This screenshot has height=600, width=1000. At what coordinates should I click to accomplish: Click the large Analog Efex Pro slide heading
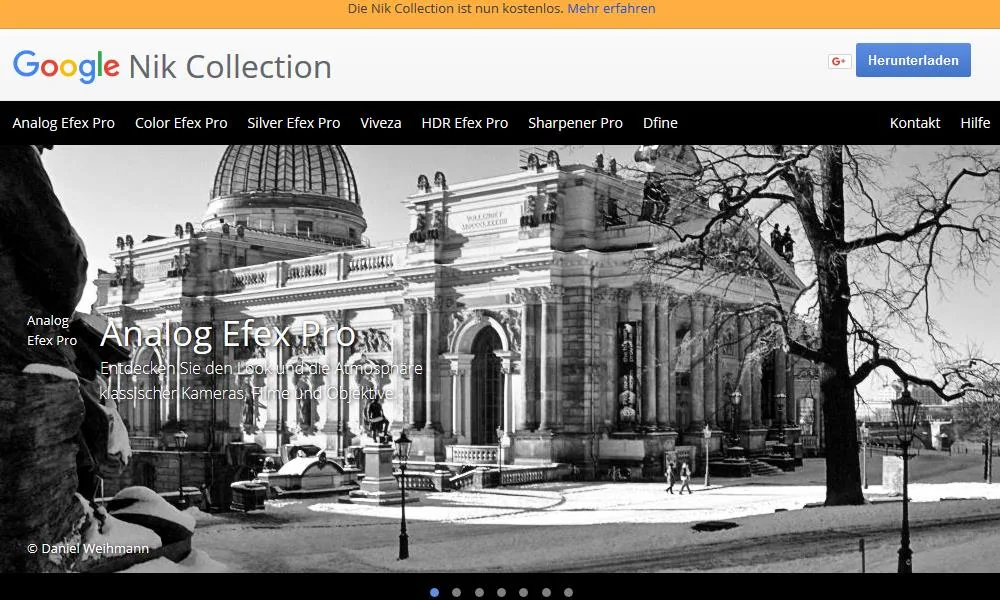[x=228, y=334]
